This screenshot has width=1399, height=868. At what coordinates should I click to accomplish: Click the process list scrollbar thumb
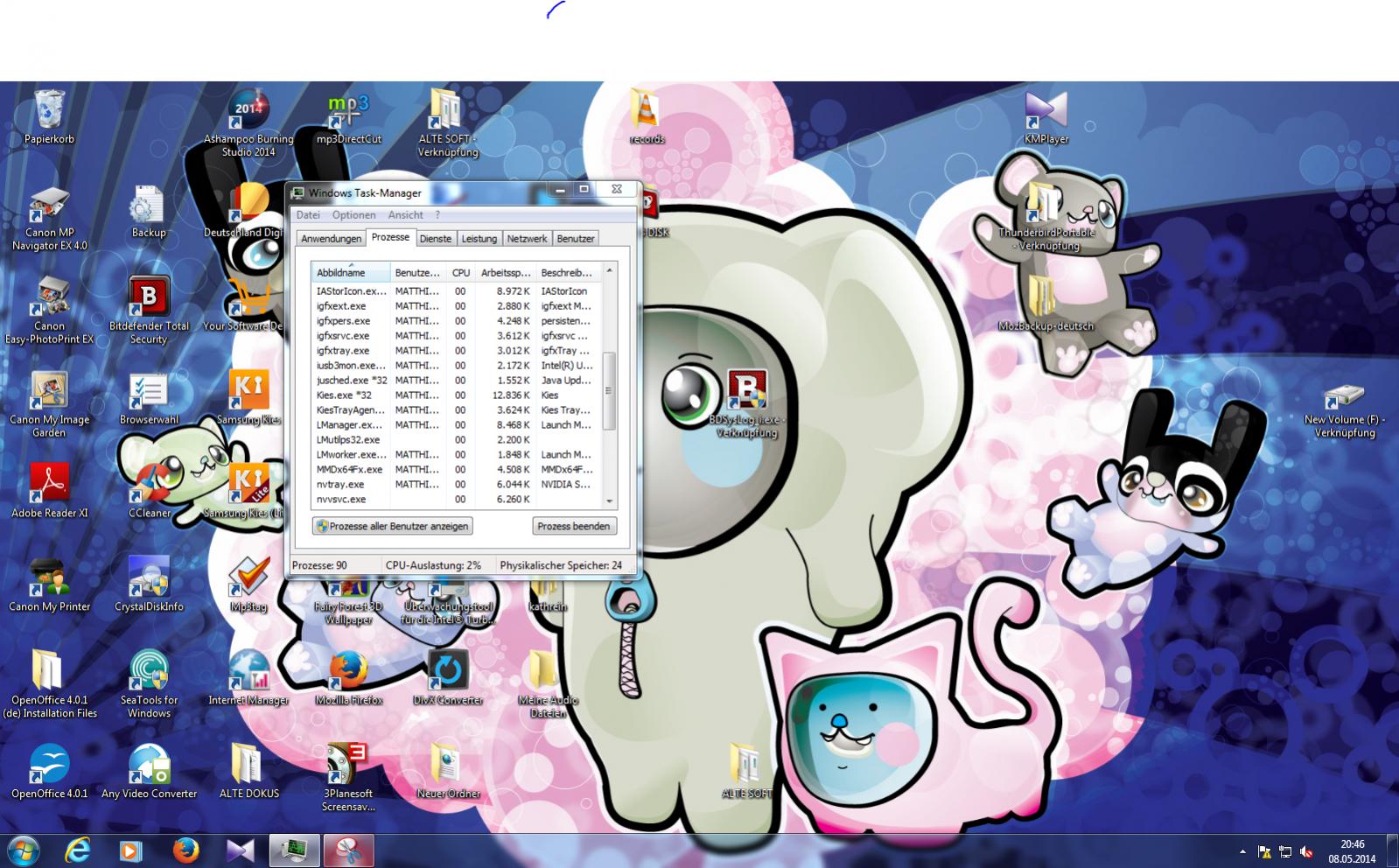click(x=609, y=391)
